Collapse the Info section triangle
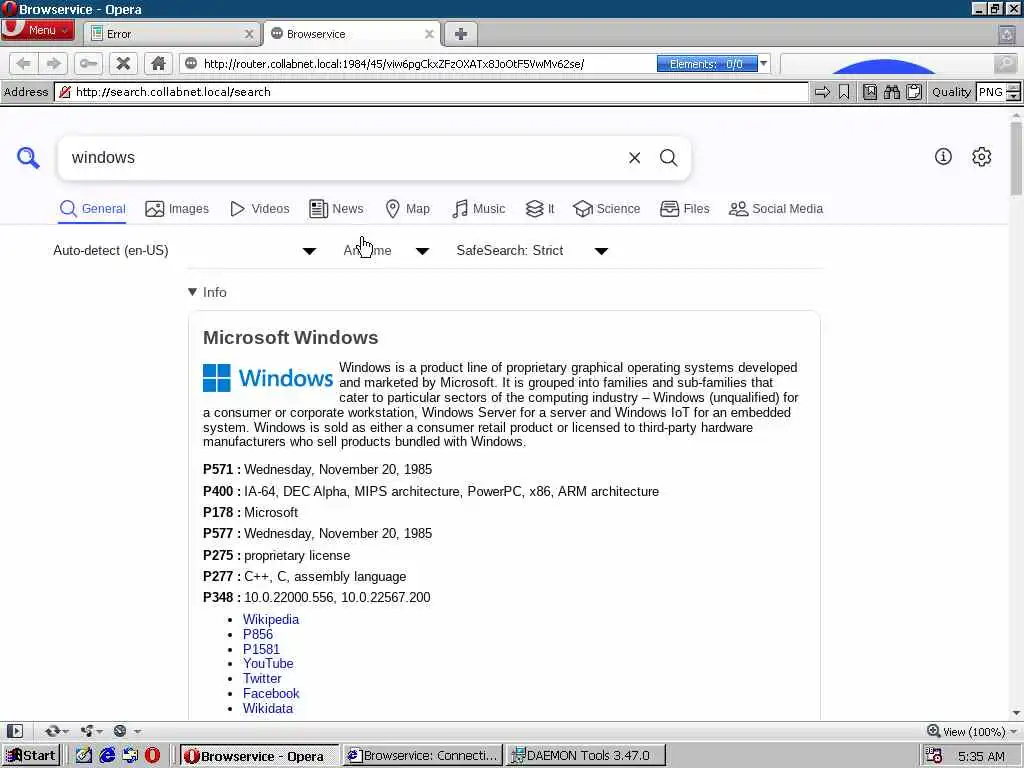This screenshot has width=1024, height=768. pos(192,292)
